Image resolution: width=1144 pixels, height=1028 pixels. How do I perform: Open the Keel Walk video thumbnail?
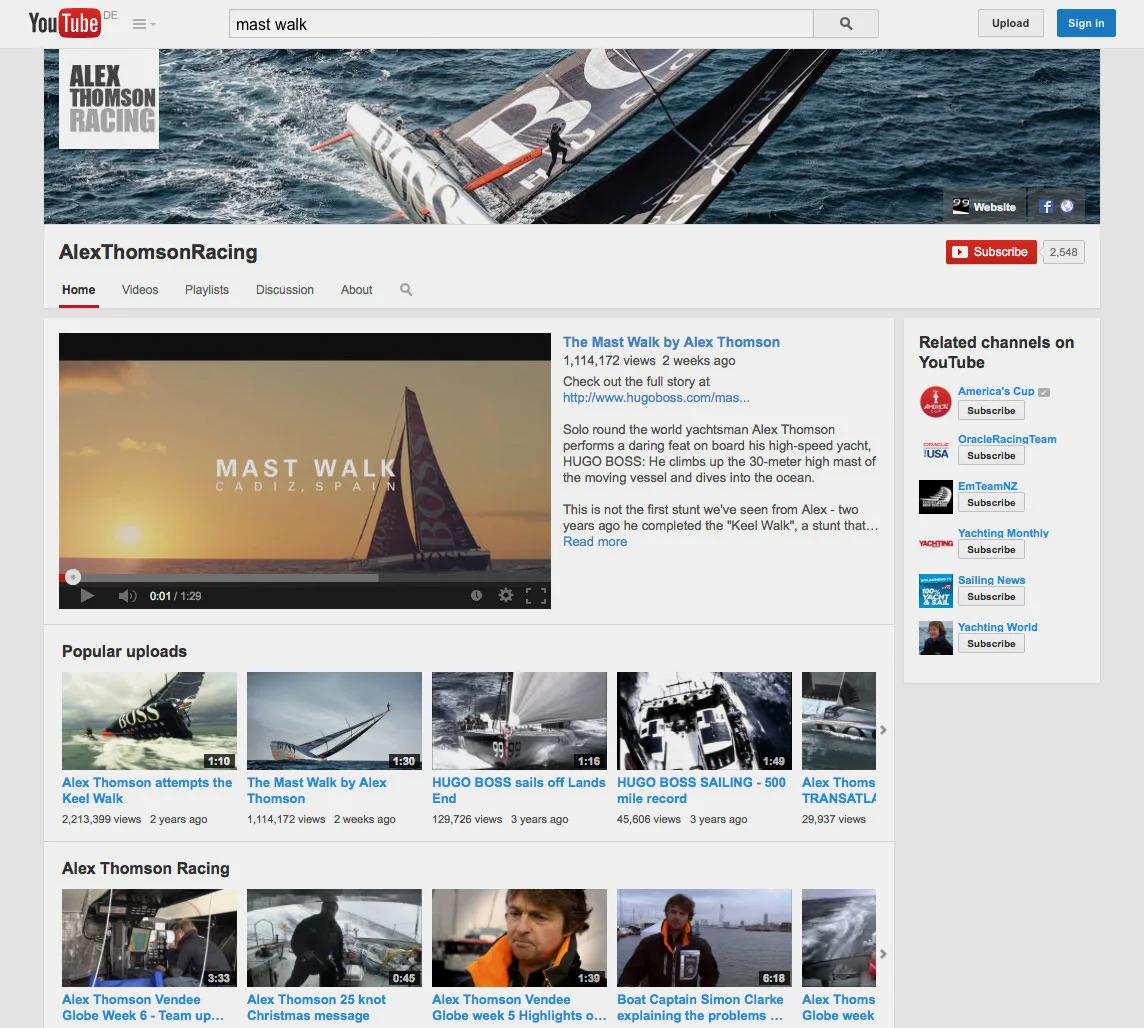150,721
